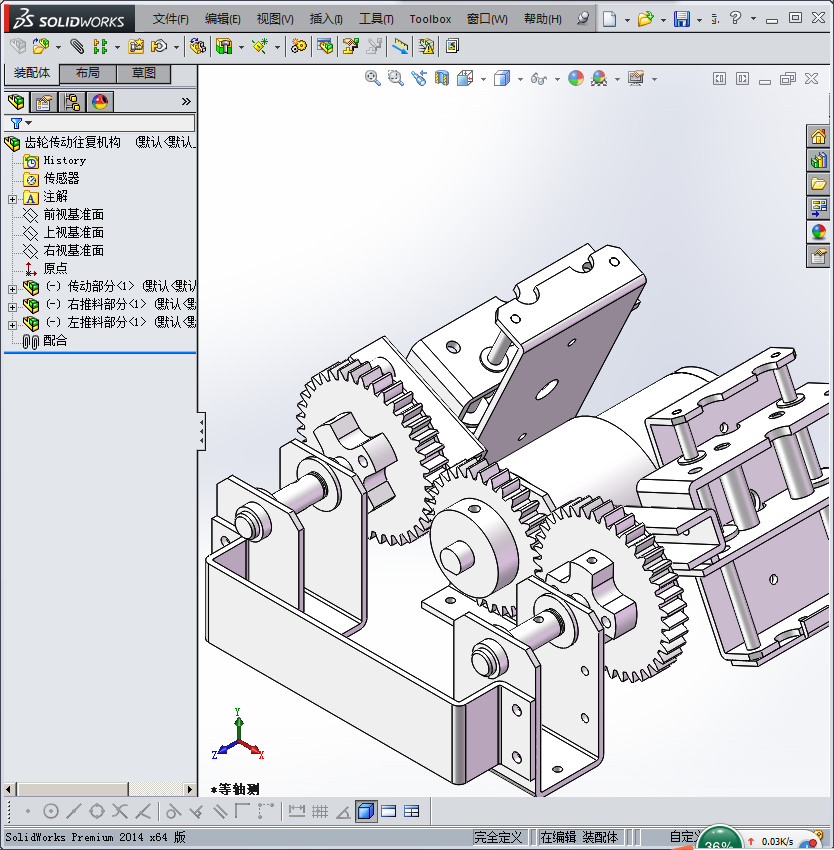Toggle the parallel snap icon
Viewport: 834px width, 850px height.
220,812
